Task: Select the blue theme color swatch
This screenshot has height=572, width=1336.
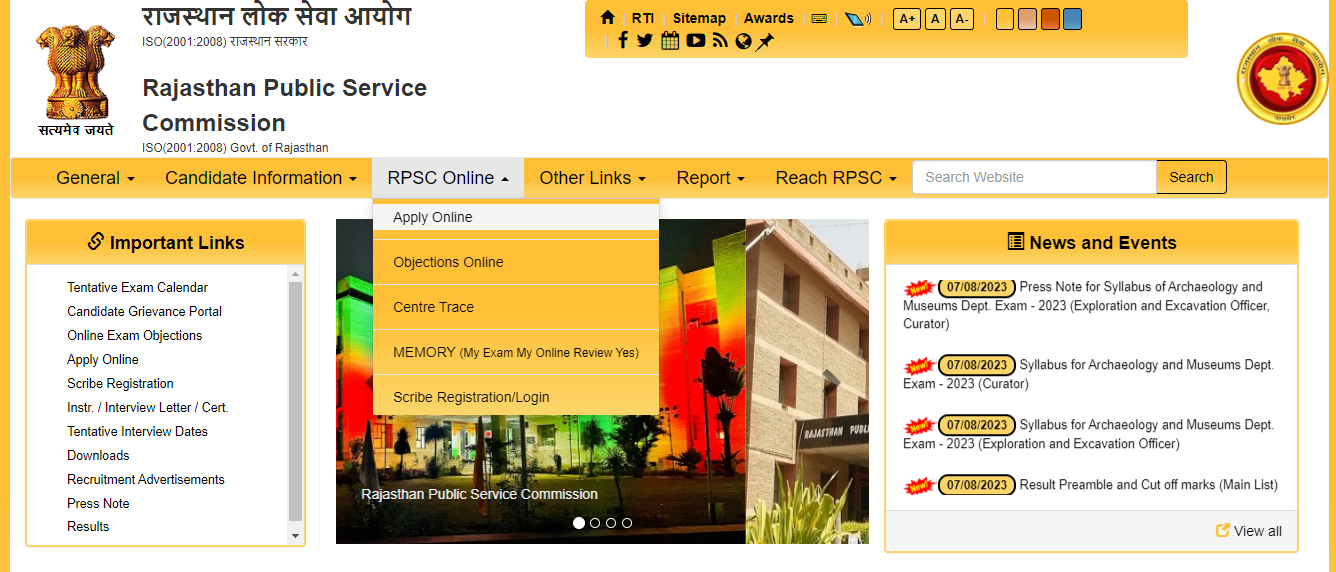Action: (1072, 19)
